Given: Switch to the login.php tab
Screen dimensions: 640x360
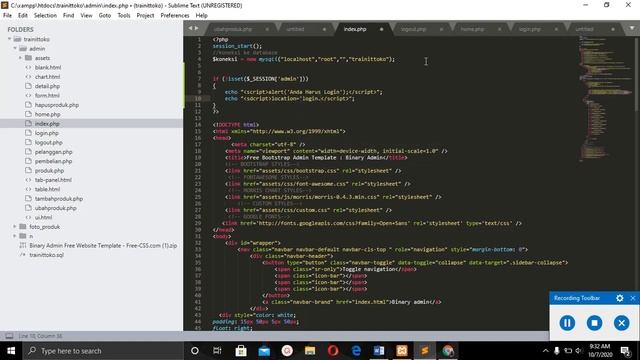Looking at the screenshot, I should [x=530, y=29].
